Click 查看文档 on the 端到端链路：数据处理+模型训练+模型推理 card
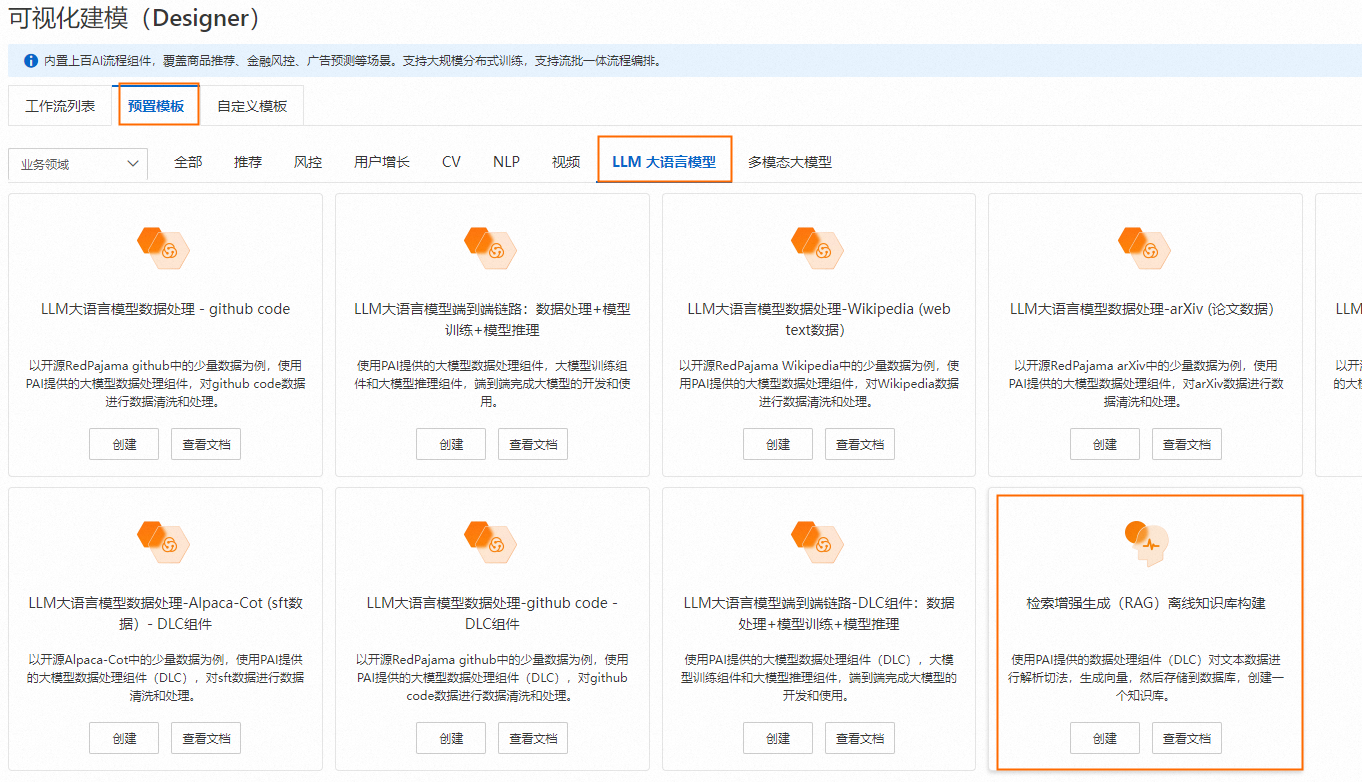Screen dimensions: 1362x782 533,444
